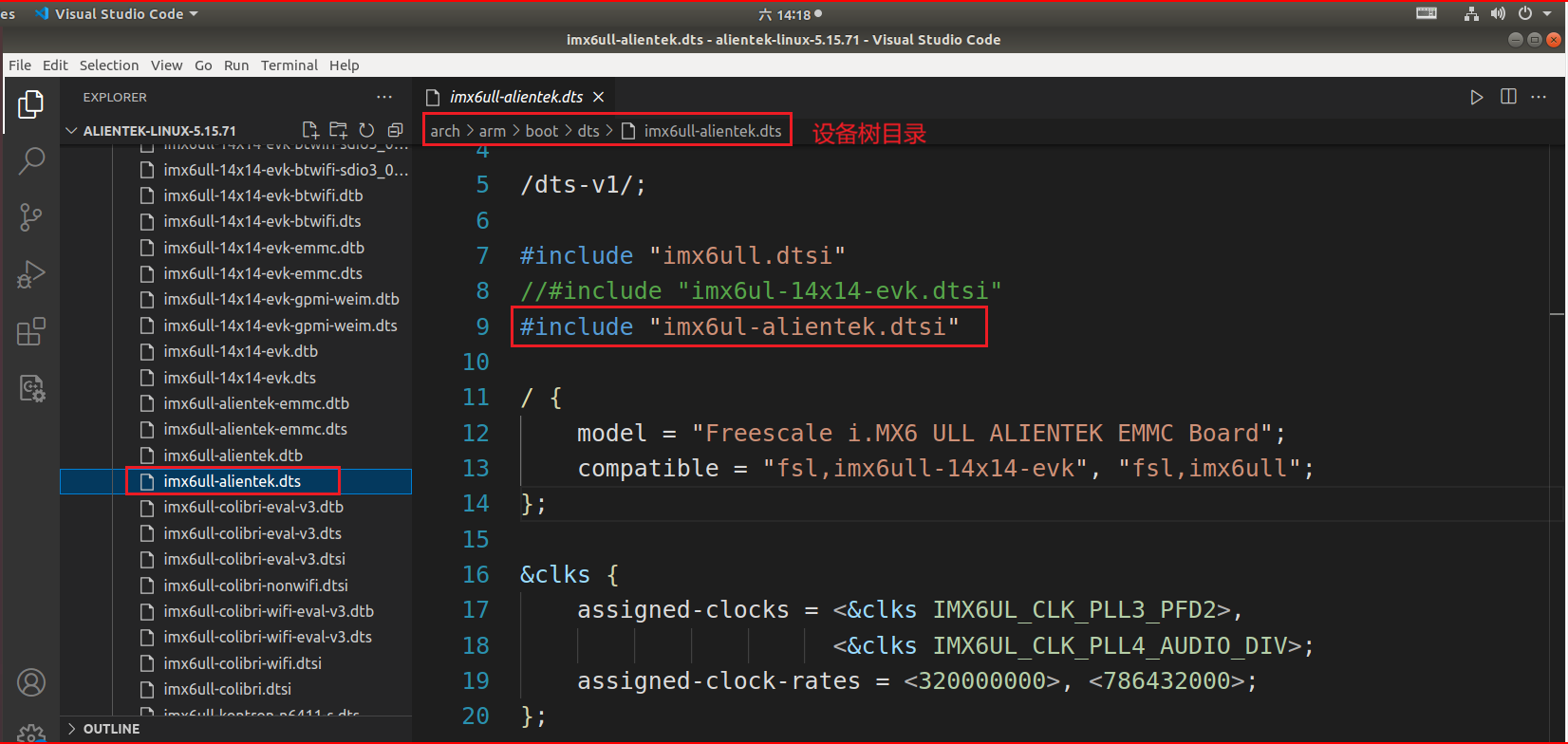Open the Run menu
Viewport: 1568px width, 744px height.
pyautogui.click(x=236, y=65)
